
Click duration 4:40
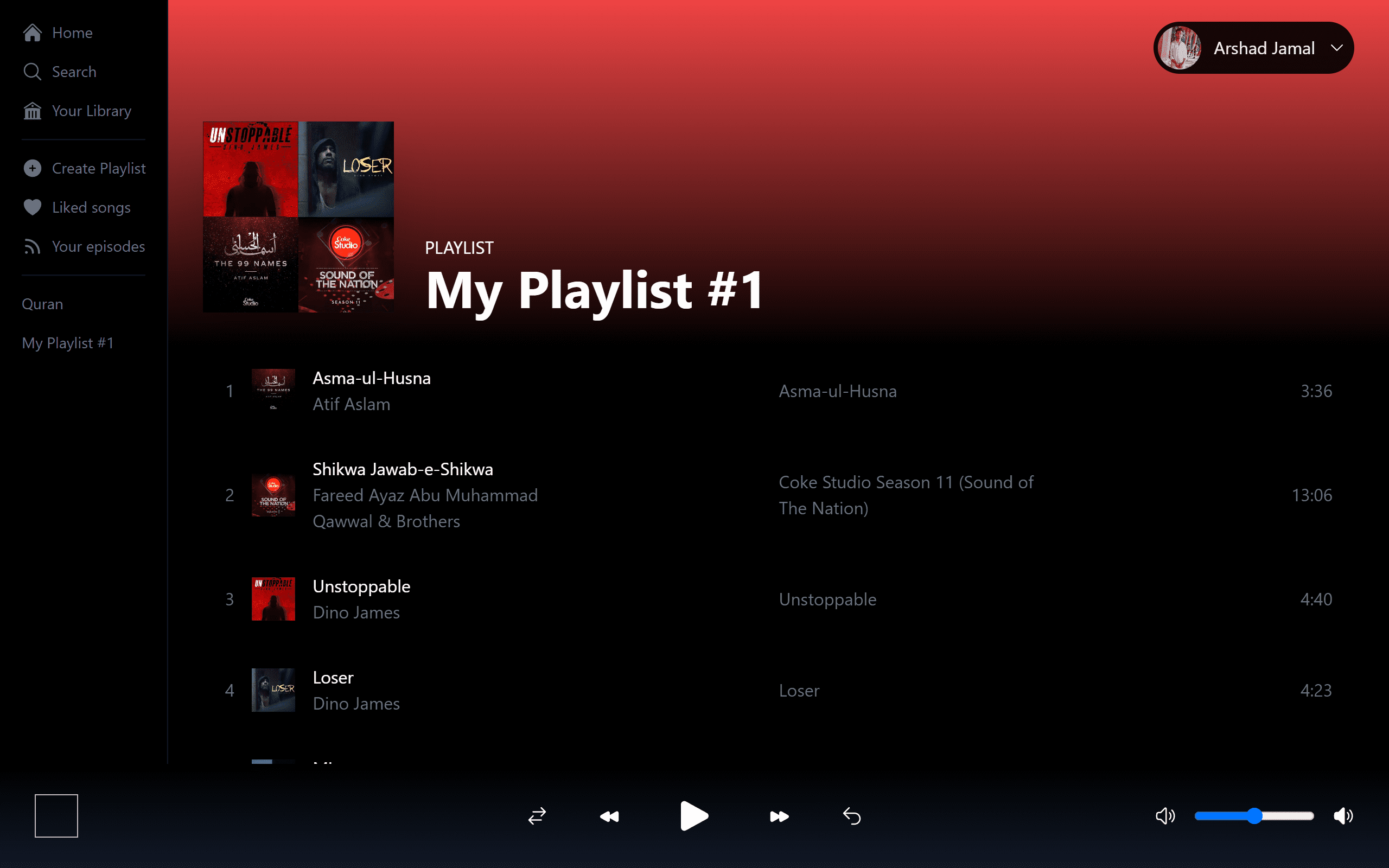tap(1316, 599)
